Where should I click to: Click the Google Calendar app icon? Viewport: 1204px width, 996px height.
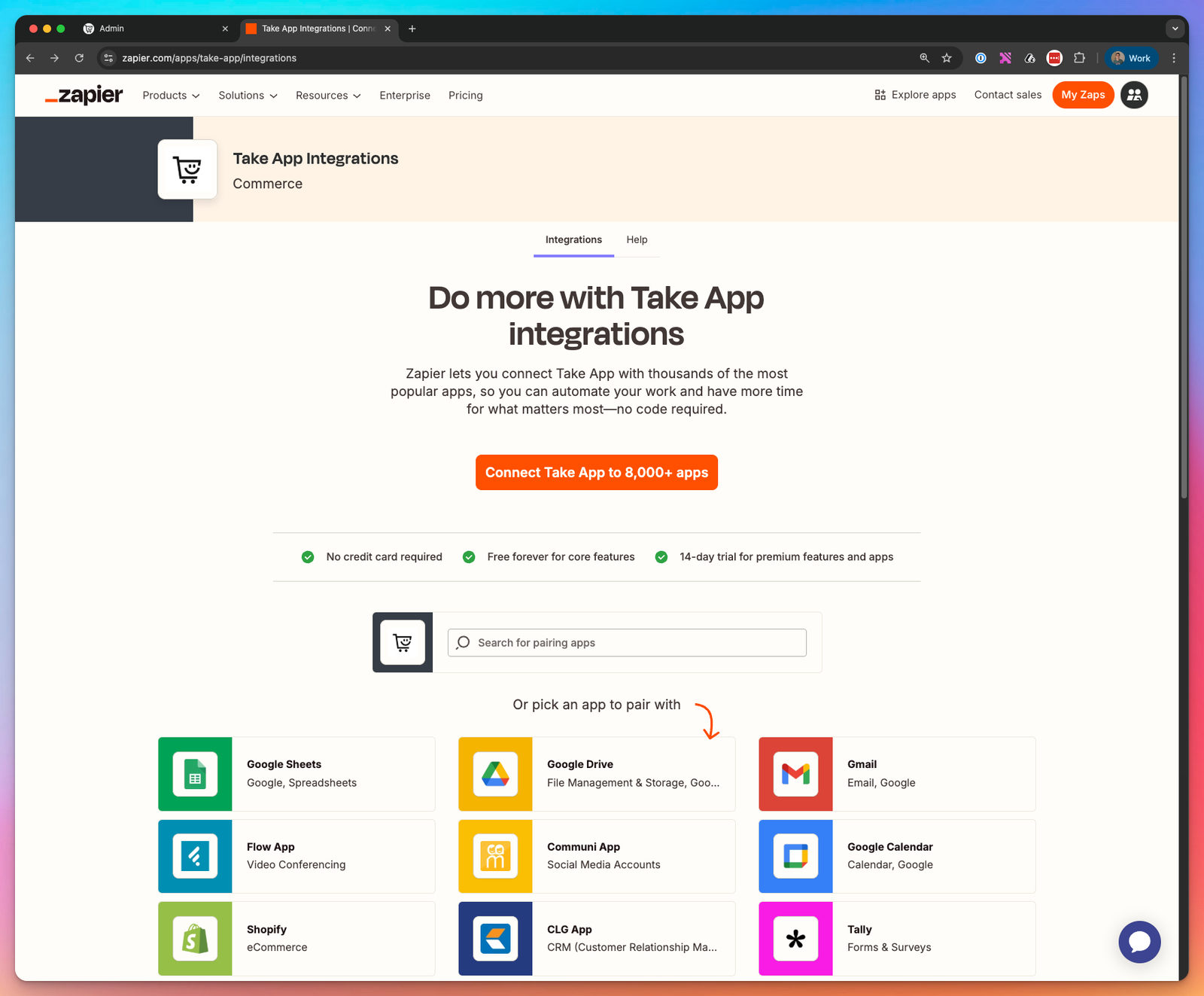click(x=795, y=856)
